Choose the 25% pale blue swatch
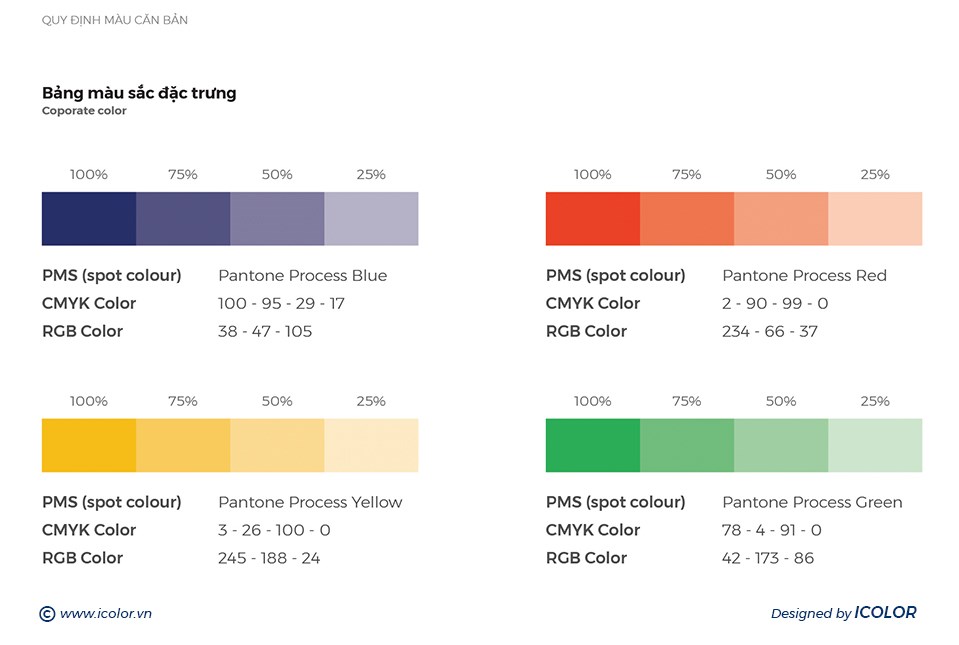The image size is (959, 645). [371, 218]
